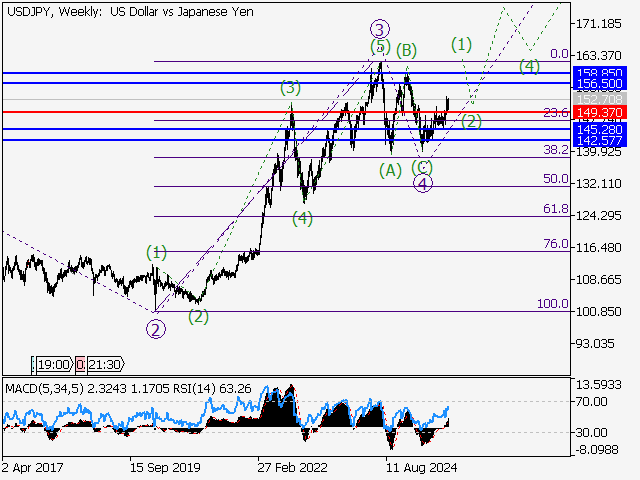Select the green (B) wave label

pos(406,49)
